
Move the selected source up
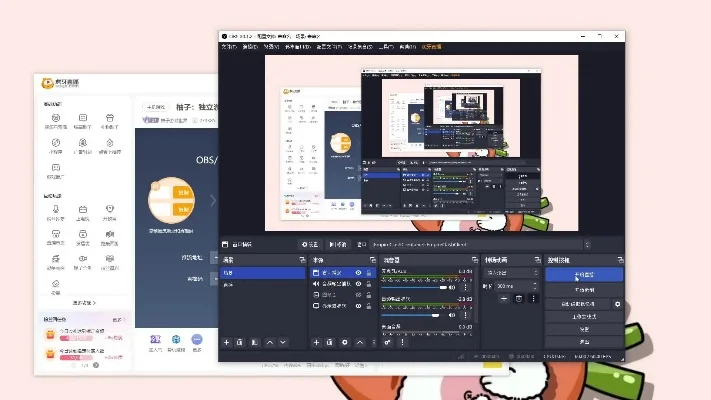click(360, 342)
